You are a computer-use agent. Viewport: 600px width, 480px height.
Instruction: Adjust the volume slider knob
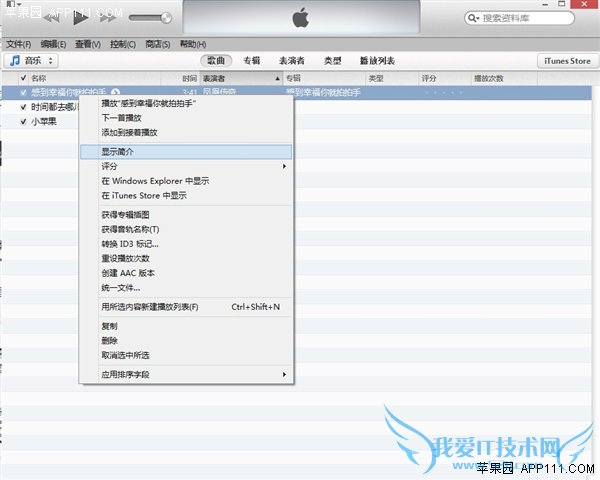tap(166, 18)
